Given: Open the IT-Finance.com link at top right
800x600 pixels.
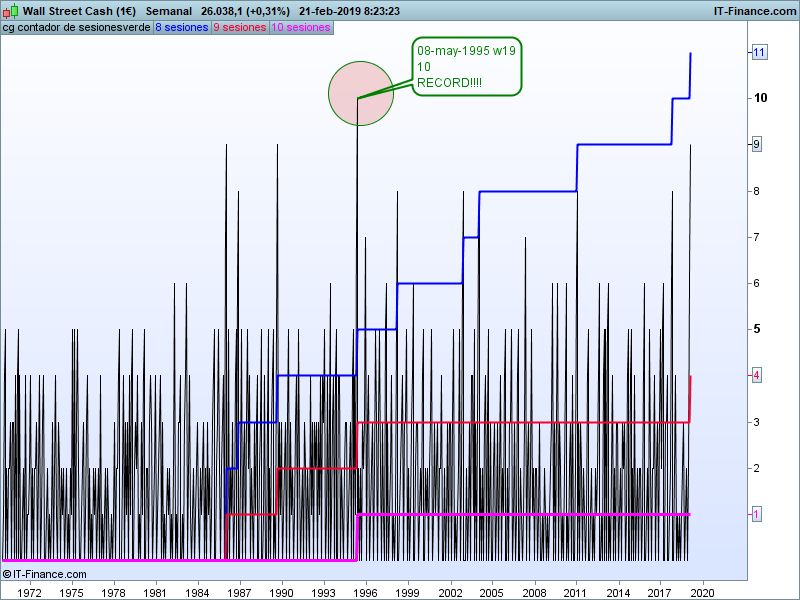Looking at the screenshot, I should coord(753,11).
